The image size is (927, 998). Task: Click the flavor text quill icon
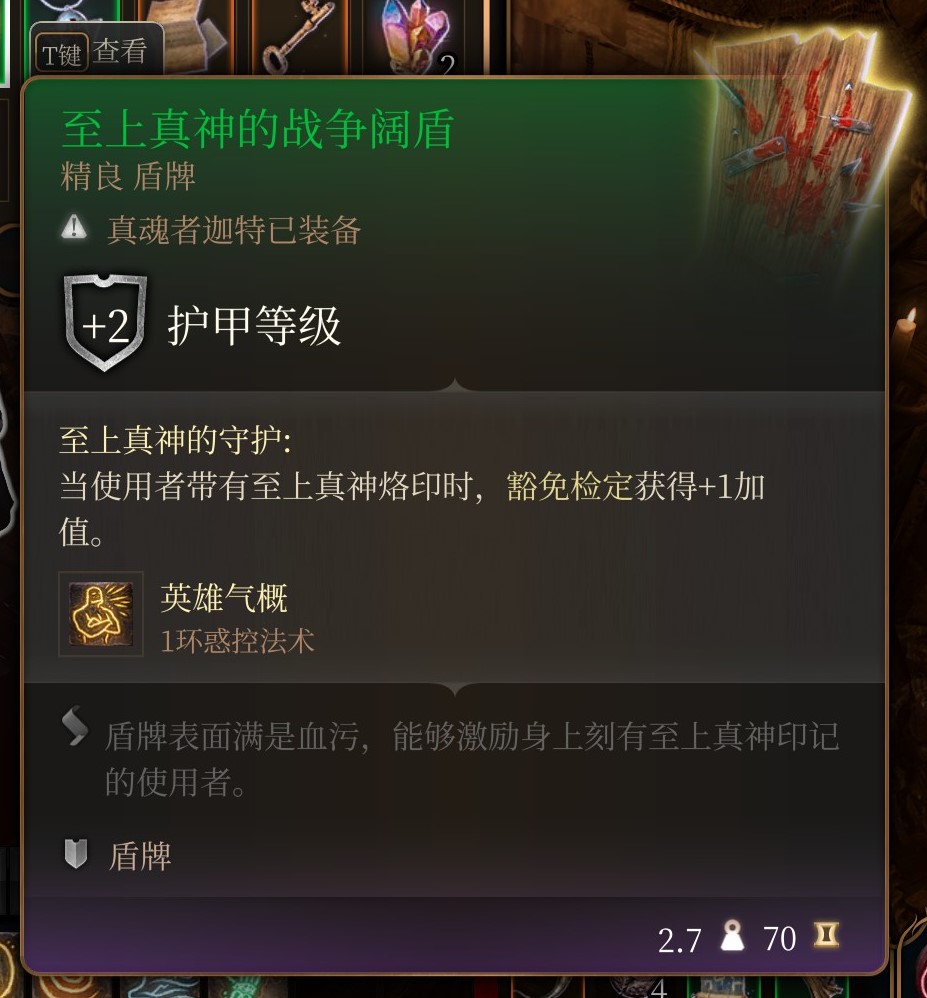point(74,726)
